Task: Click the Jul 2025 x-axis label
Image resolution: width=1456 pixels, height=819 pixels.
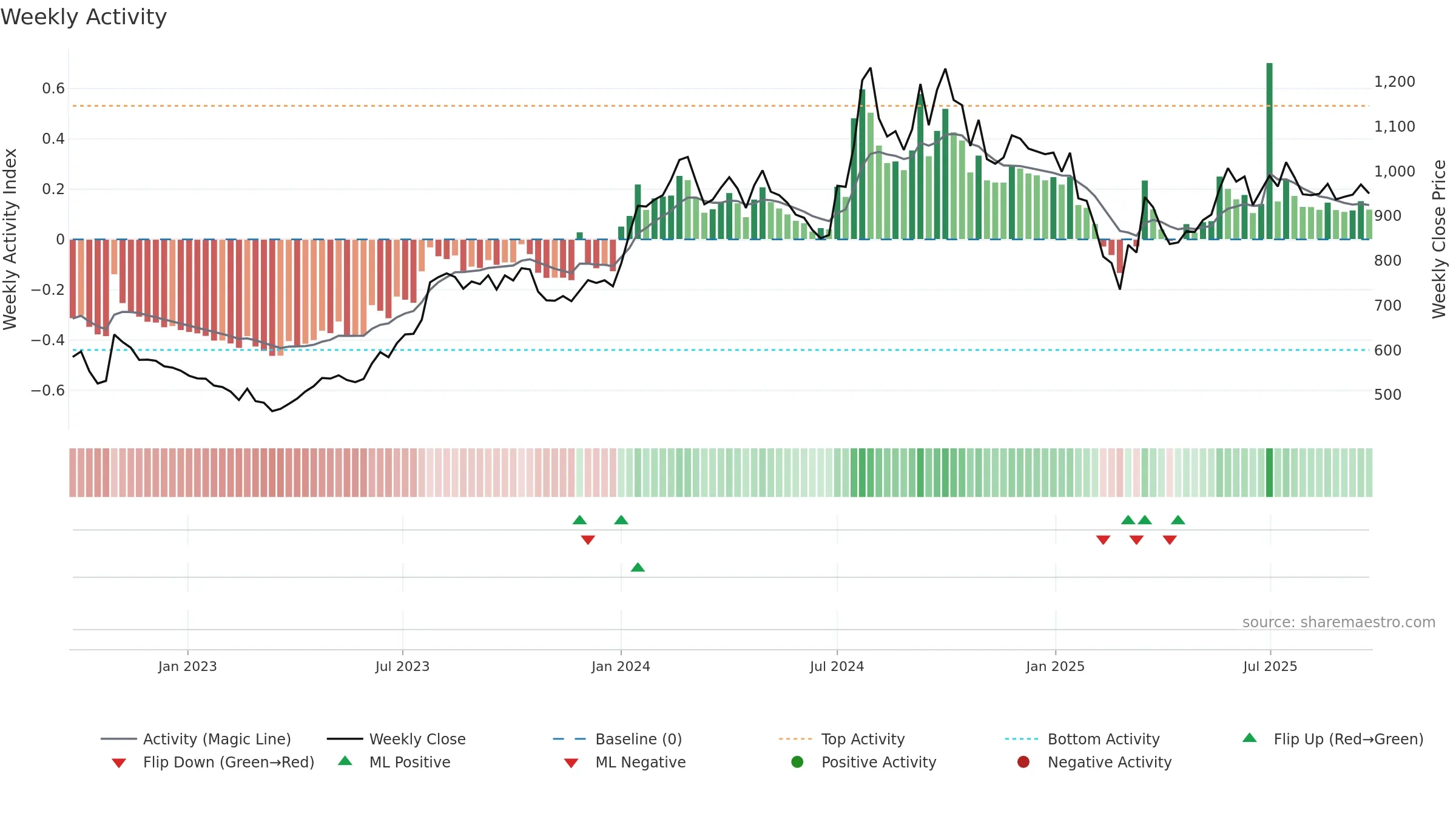Action: 1270,666
